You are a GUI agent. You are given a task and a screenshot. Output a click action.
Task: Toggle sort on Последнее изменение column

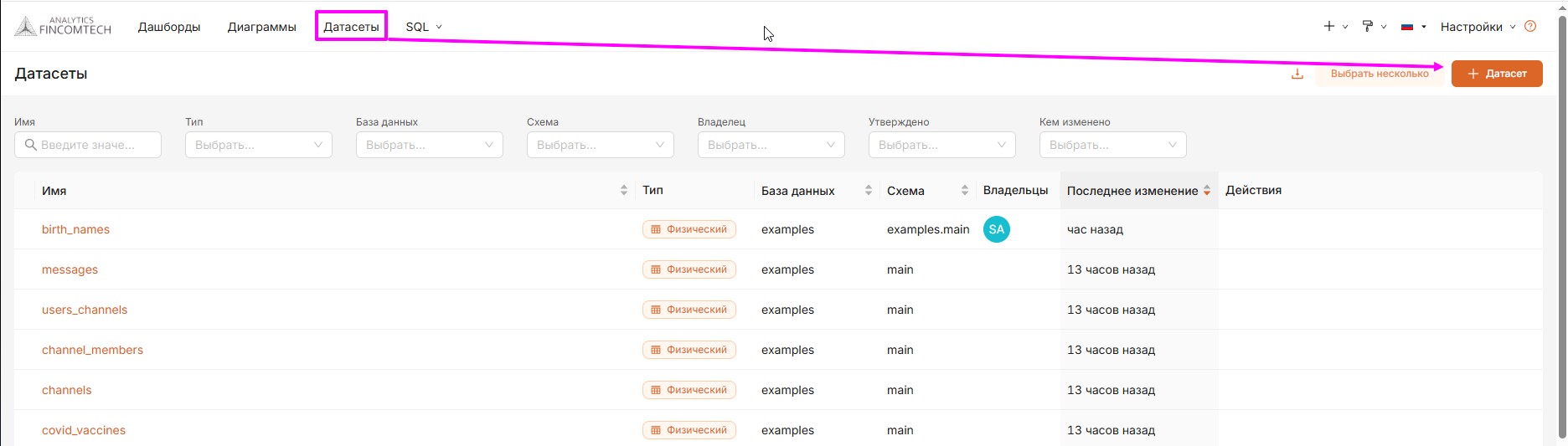(1206, 191)
